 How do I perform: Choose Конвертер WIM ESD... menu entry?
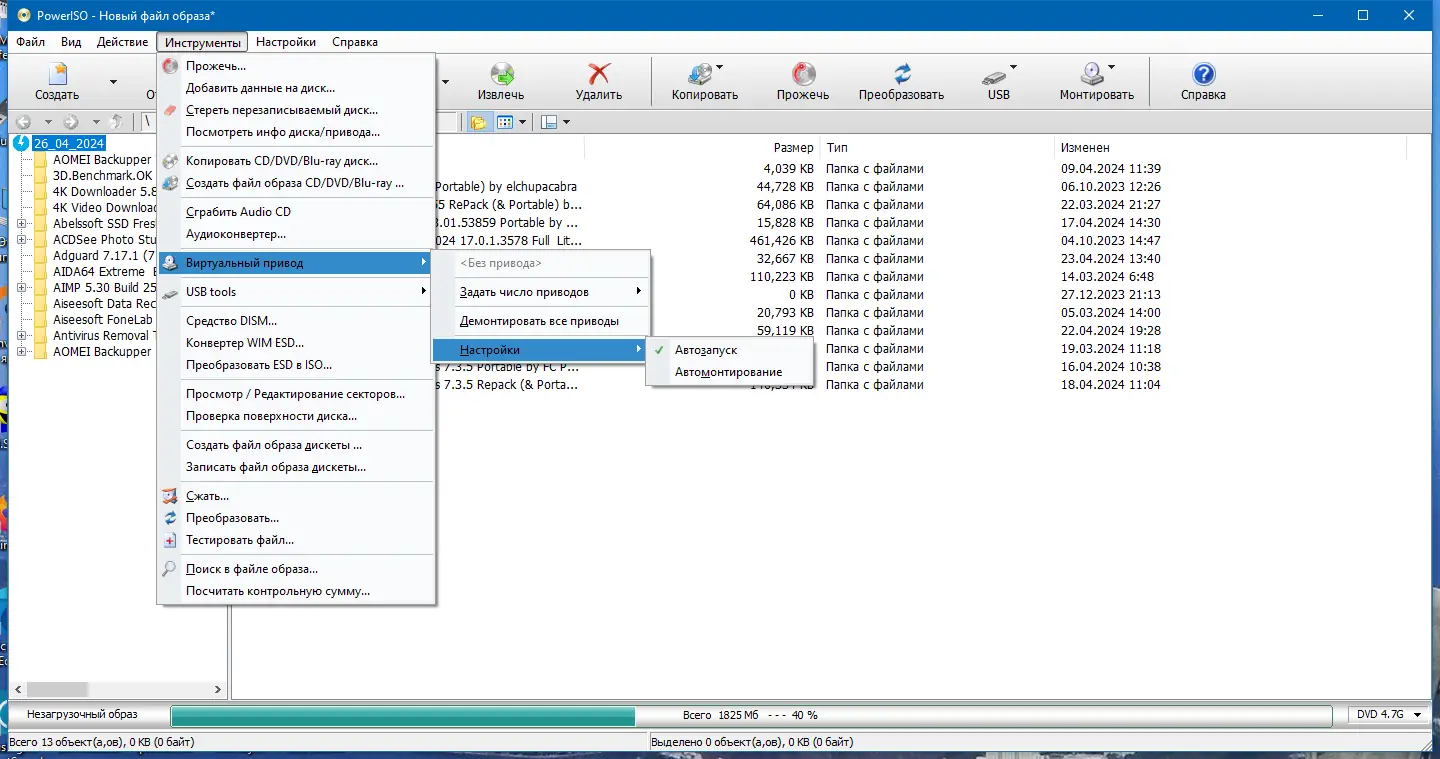pos(296,343)
